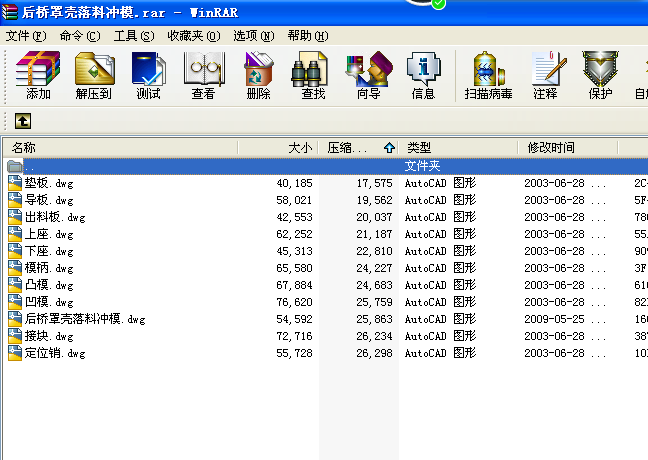Sort by the 压缩... column header

click(x=358, y=148)
